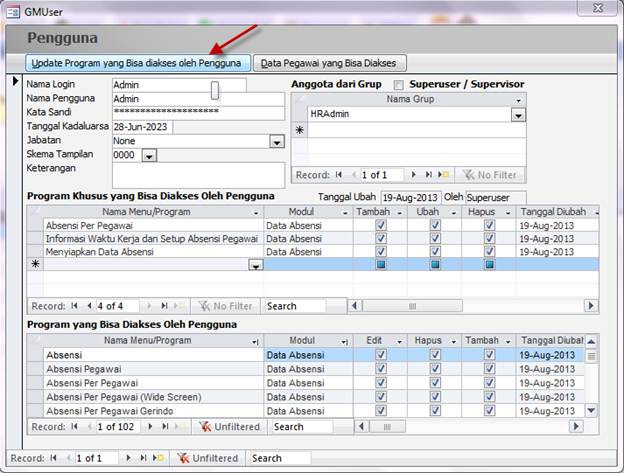The image size is (624, 473).
Task: Select 'Absensi Pegawai' program name cell
Action: [x=153, y=369]
